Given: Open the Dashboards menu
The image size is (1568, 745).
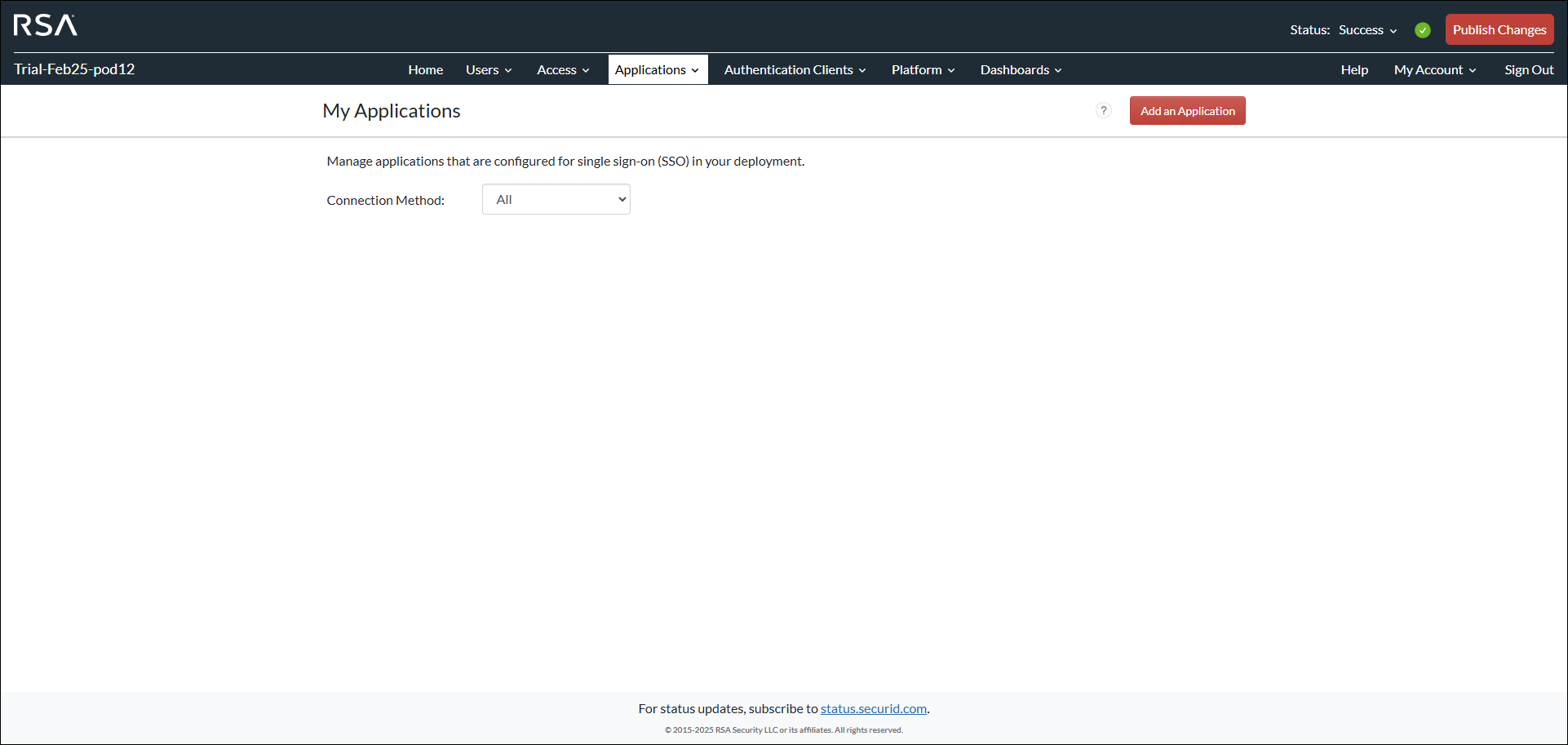Looking at the screenshot, I should pyautogui.click(x=1020, y=69).
